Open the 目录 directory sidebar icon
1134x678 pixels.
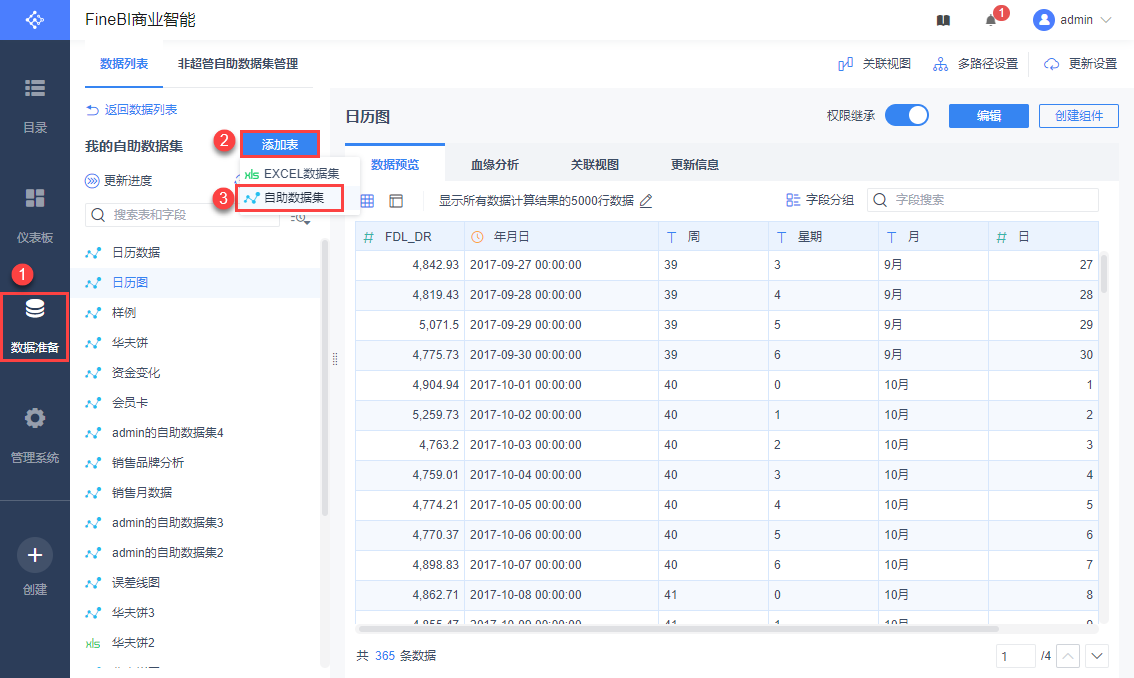point(35,89)
